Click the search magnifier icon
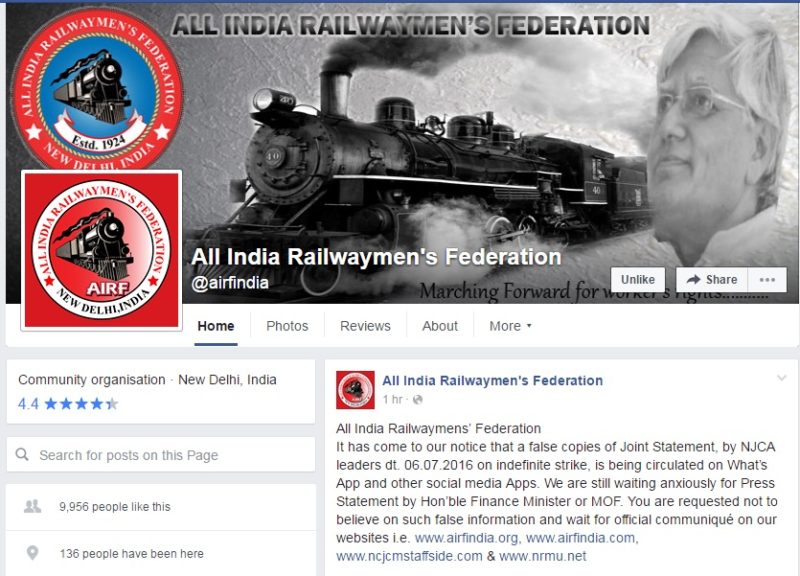The width and height of the screenshot is (800, 576). [x=22, y=454]
